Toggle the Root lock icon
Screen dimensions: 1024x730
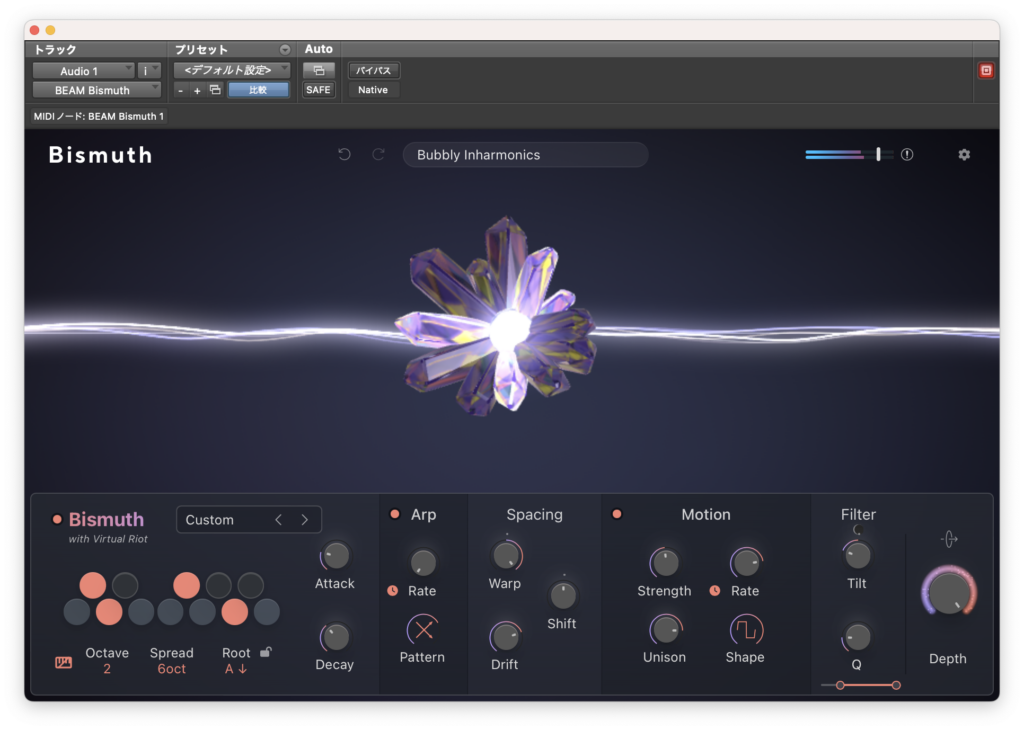(266, 652)
